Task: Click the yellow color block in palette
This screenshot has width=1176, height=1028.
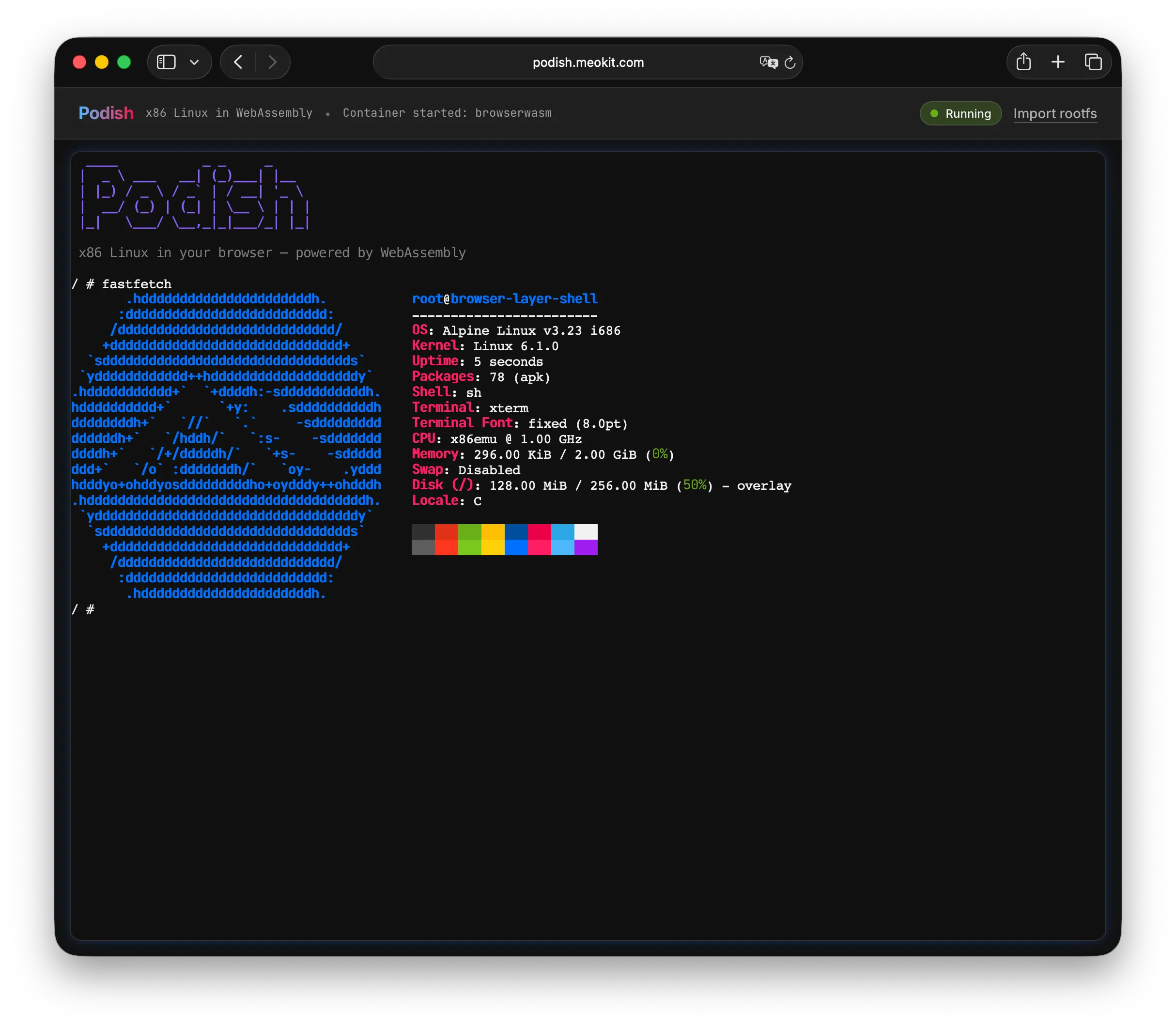Action: click(493, 532)
